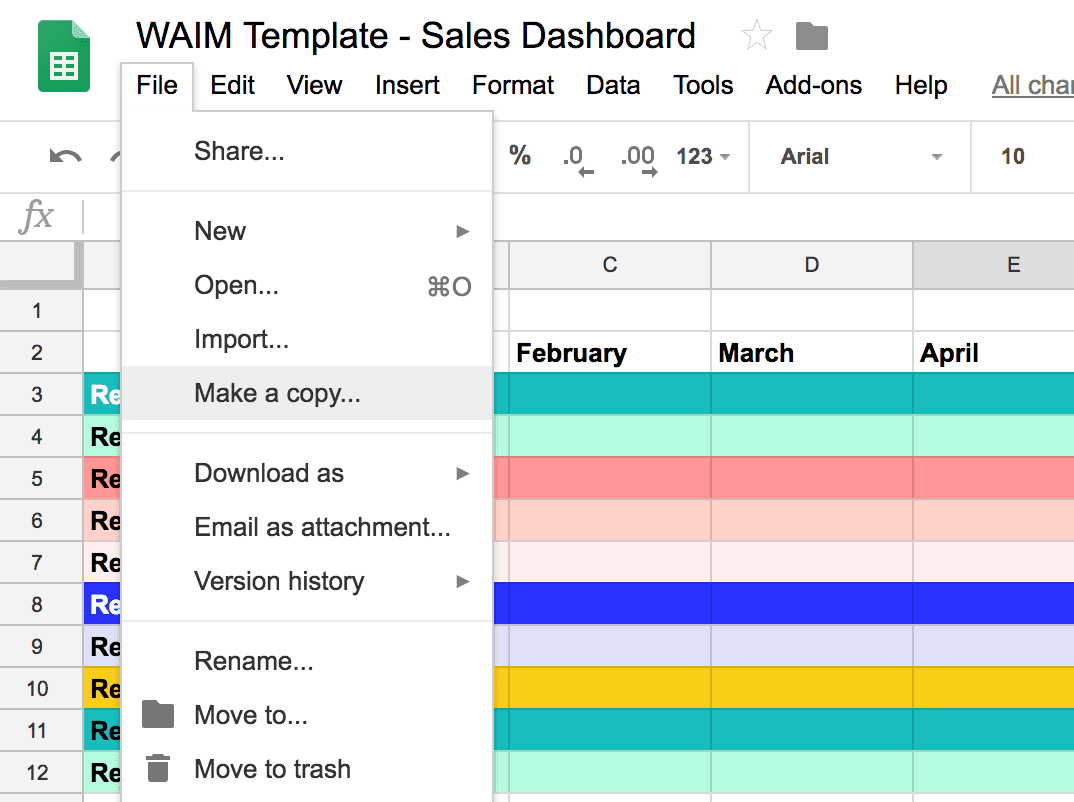Star the WAIM Template document
This screenshot has height=802, width=1074.
tap(757, 37)
